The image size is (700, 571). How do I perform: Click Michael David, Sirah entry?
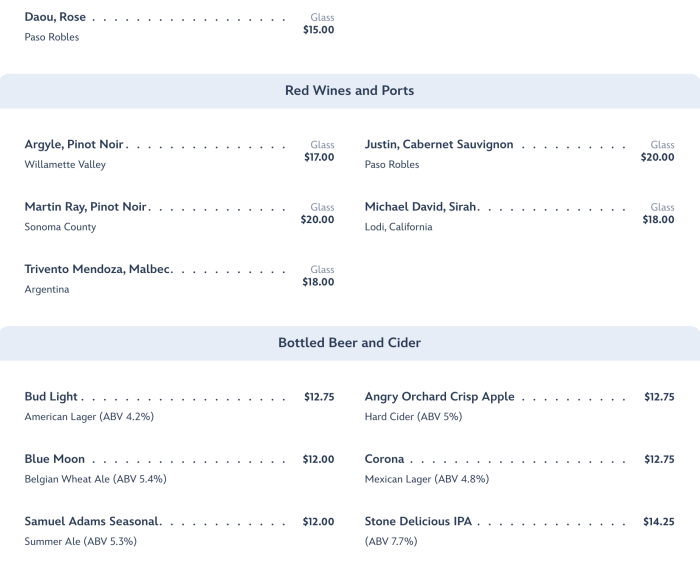coord(422,207)
